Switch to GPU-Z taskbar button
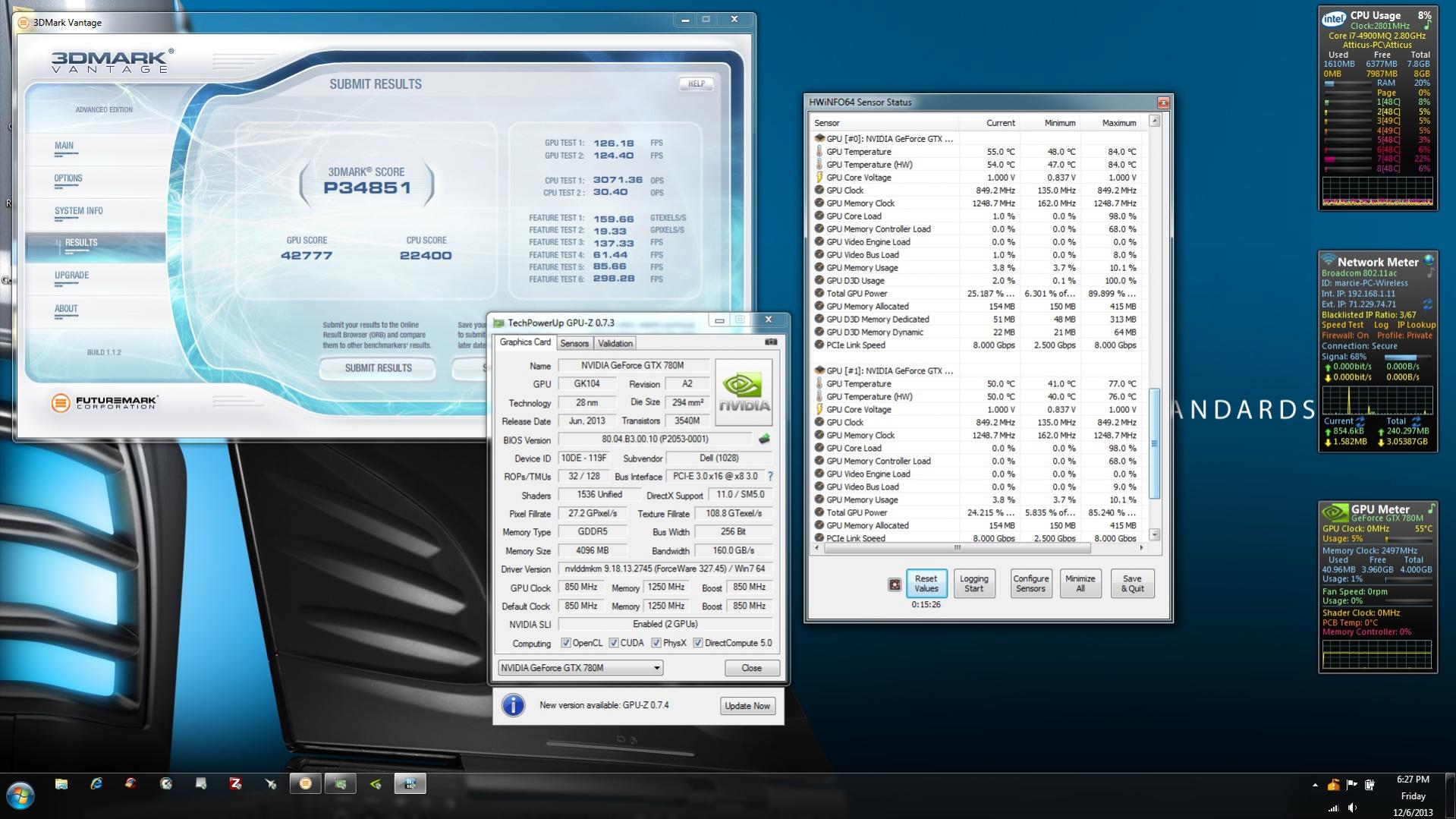1456x819 pixels. tap(340, 784)
